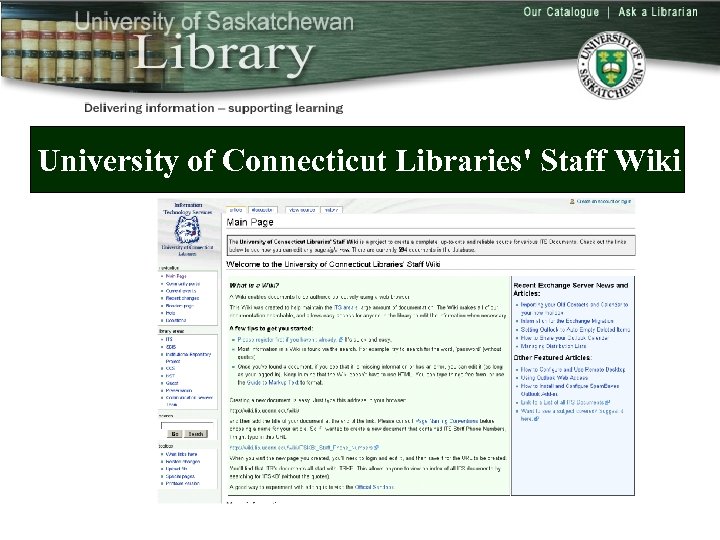Open Special pages in the toolbox
Screen dimensions: 720x540
pos(180,477)
